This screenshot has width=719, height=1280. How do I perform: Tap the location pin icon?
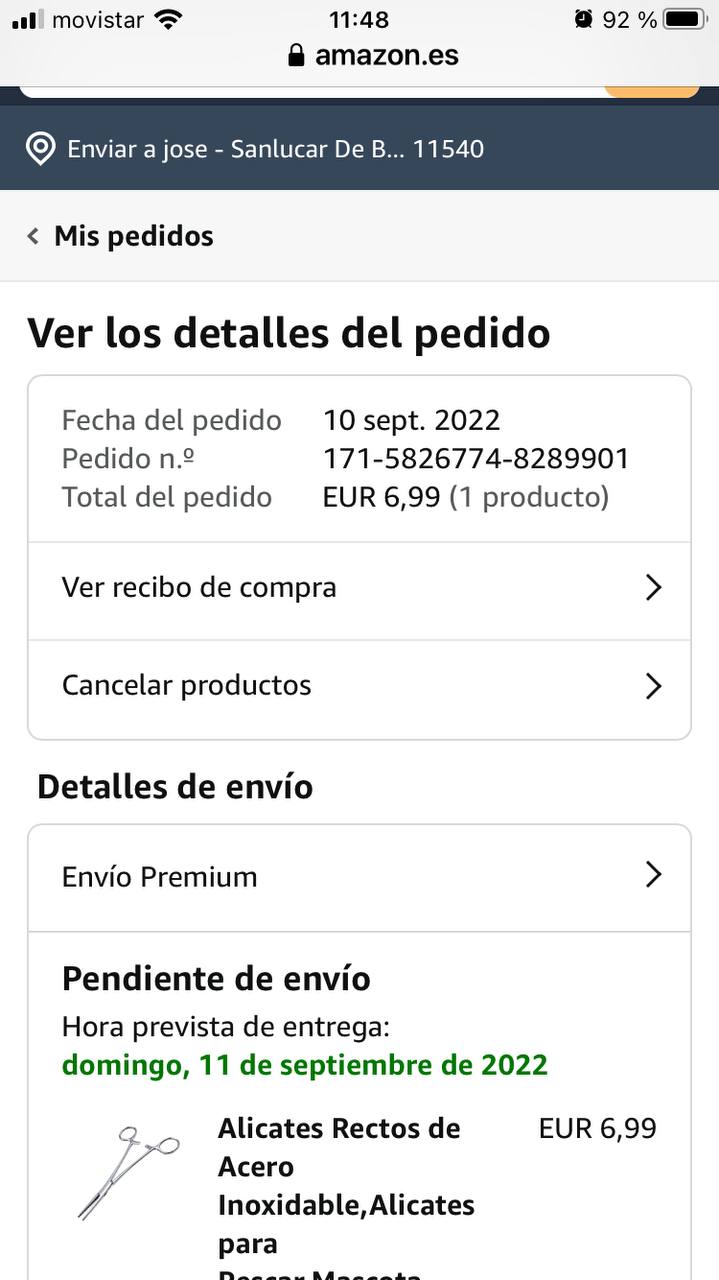[x=40, y=150]
